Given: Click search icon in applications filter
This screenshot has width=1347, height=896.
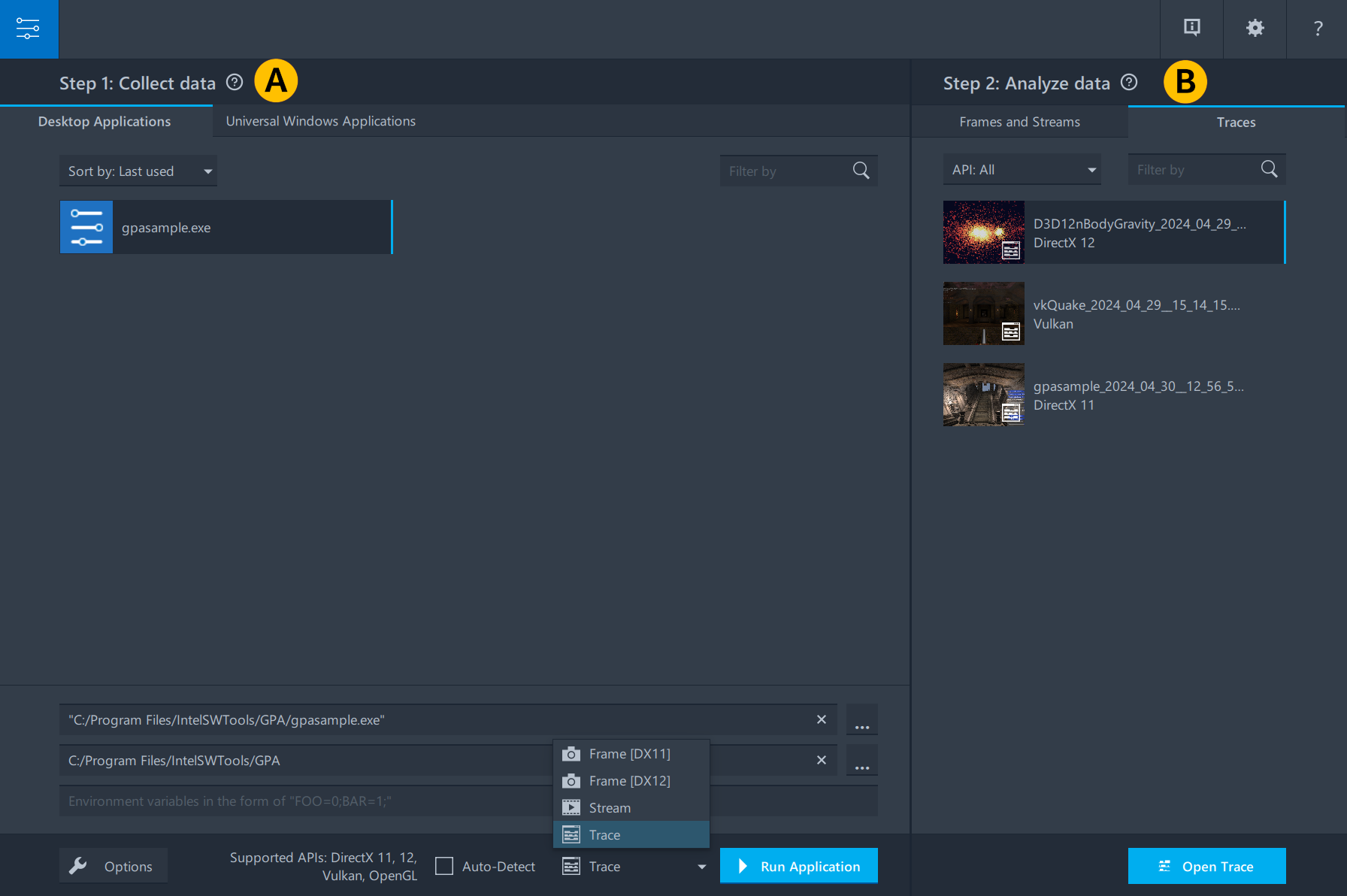Looking at the screenshot, I should 861,171.
